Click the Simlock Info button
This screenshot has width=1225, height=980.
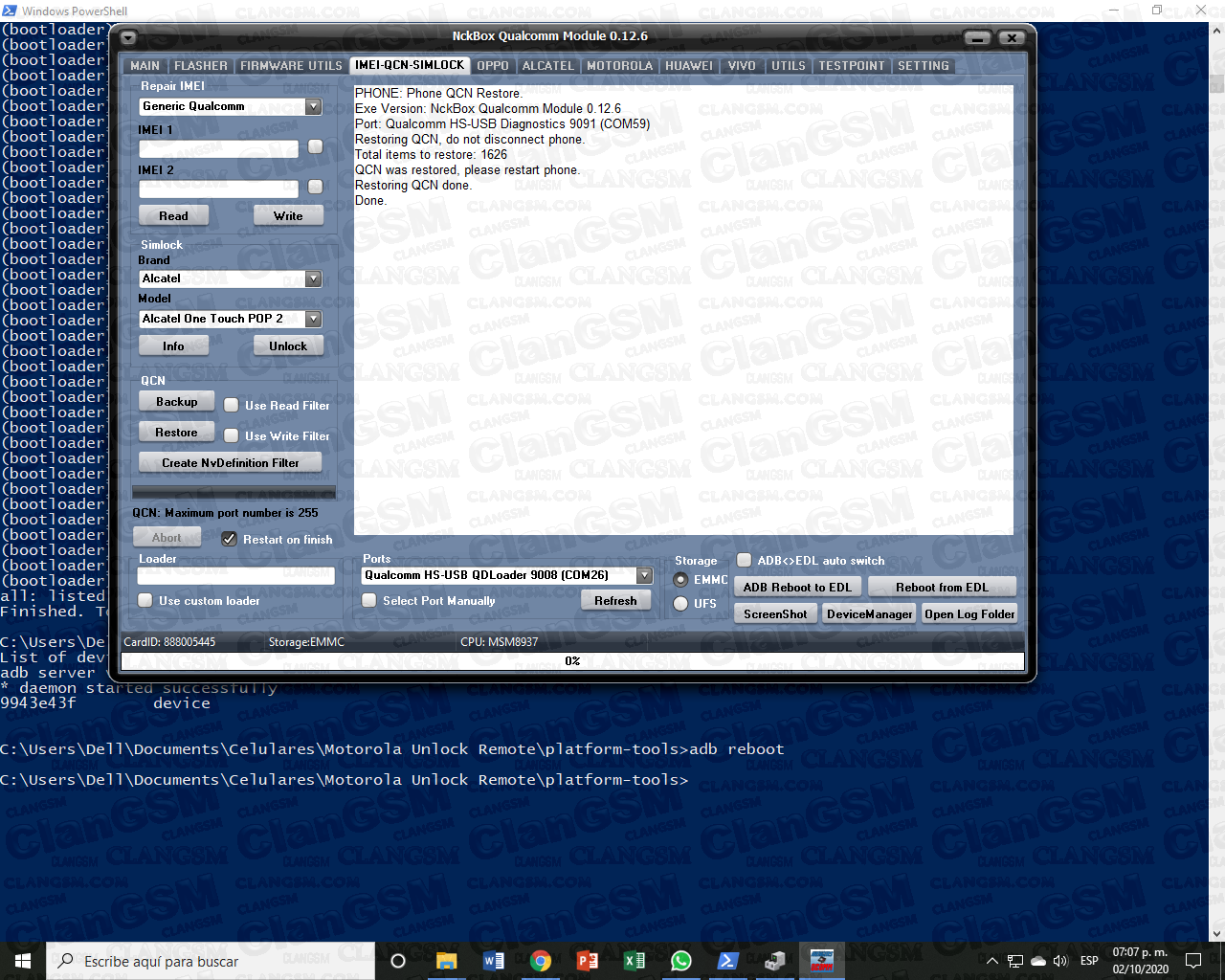[173, 345]
